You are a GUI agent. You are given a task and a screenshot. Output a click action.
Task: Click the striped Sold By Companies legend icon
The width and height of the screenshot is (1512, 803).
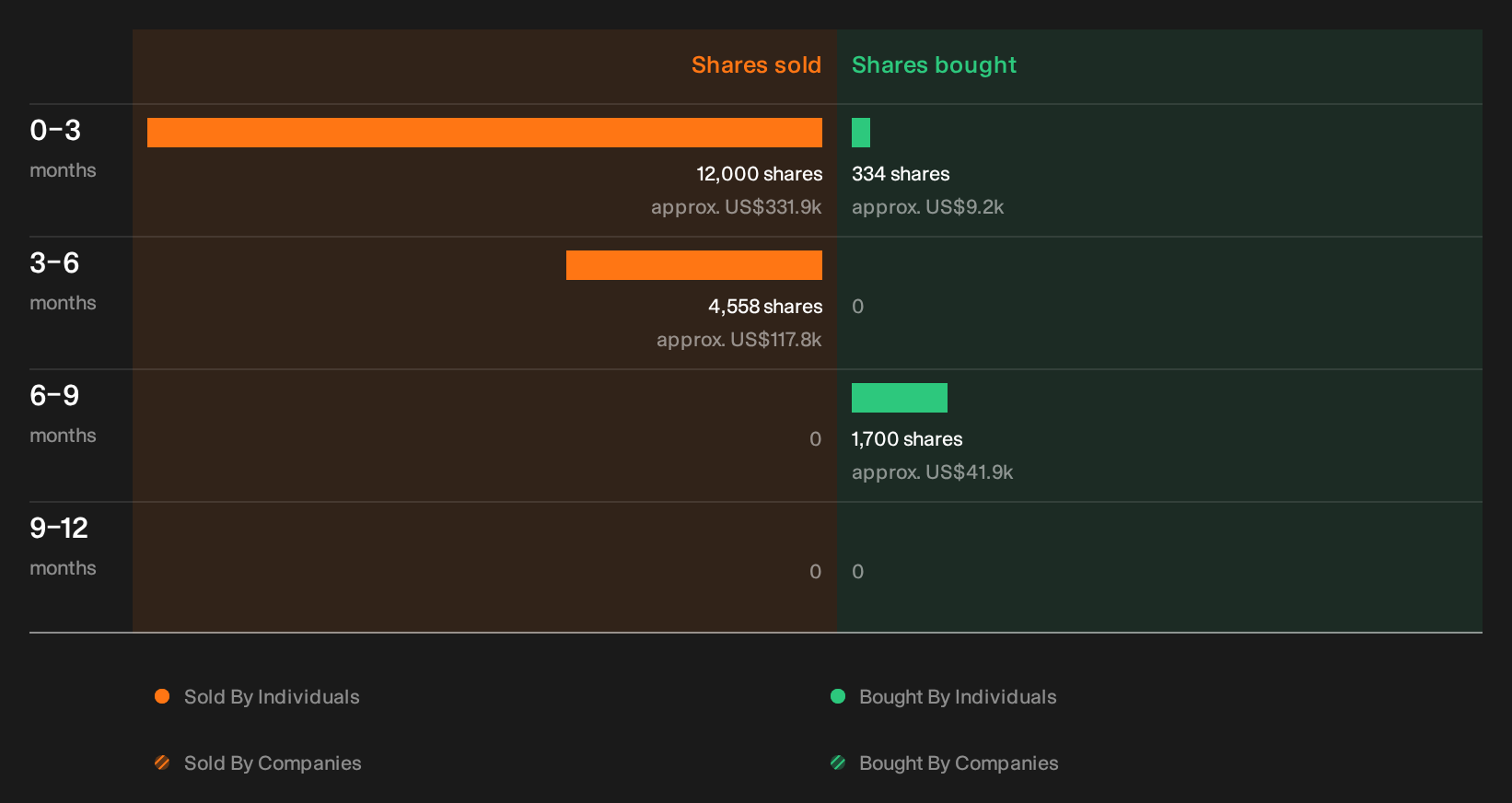tap(162, 762)
